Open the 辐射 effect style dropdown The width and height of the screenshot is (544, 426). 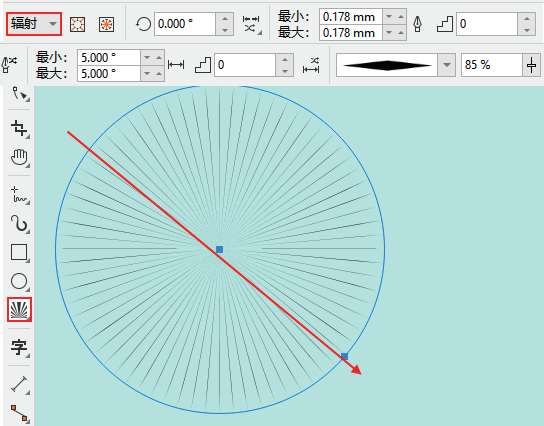click(x=34, y=24)
